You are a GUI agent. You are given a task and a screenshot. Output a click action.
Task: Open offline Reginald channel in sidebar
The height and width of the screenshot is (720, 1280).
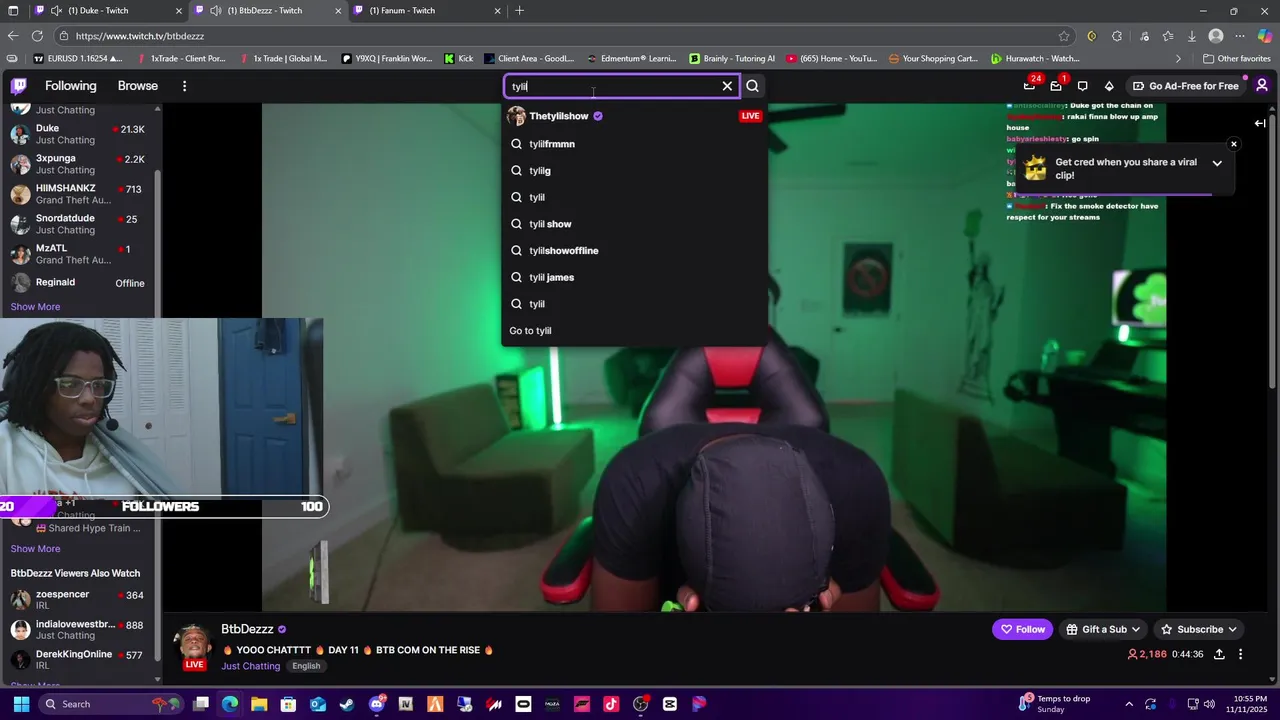pyautogui.click(x=78, y=283)
